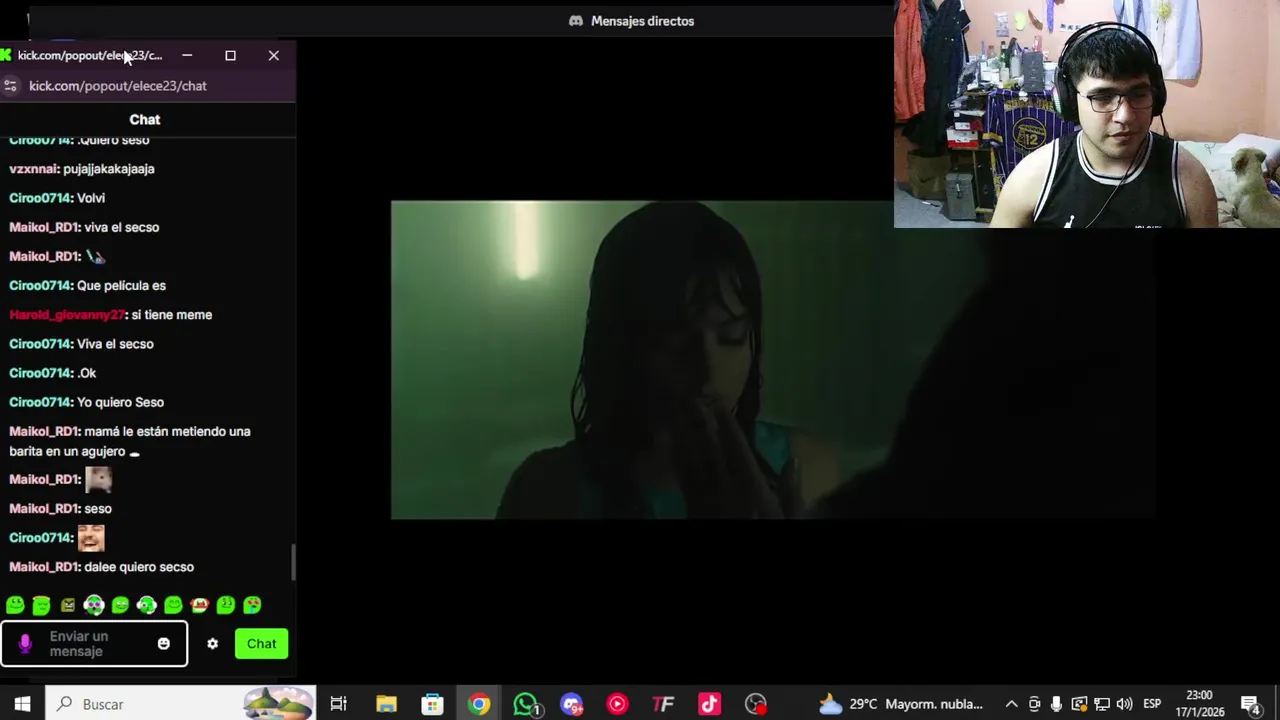Viewport: 1280px width, 720px height.
Task: Open the Windows Start menu
Action: (x=22, y=704)
